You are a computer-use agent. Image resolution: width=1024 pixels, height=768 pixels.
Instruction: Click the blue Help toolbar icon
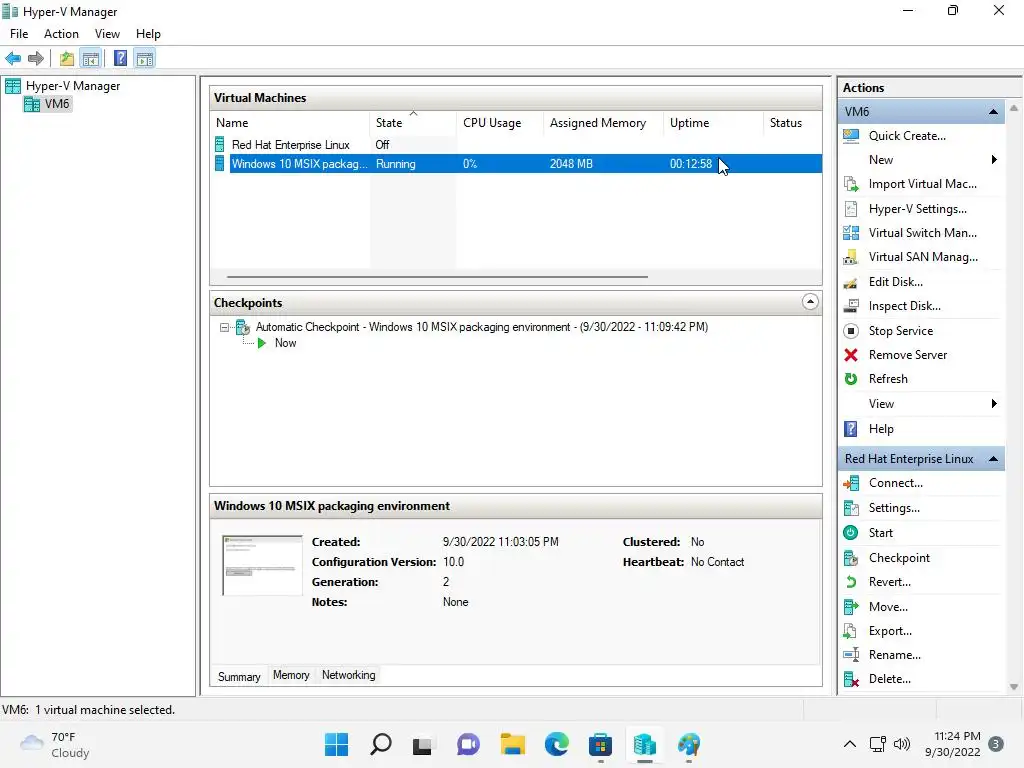pos(120,59)
